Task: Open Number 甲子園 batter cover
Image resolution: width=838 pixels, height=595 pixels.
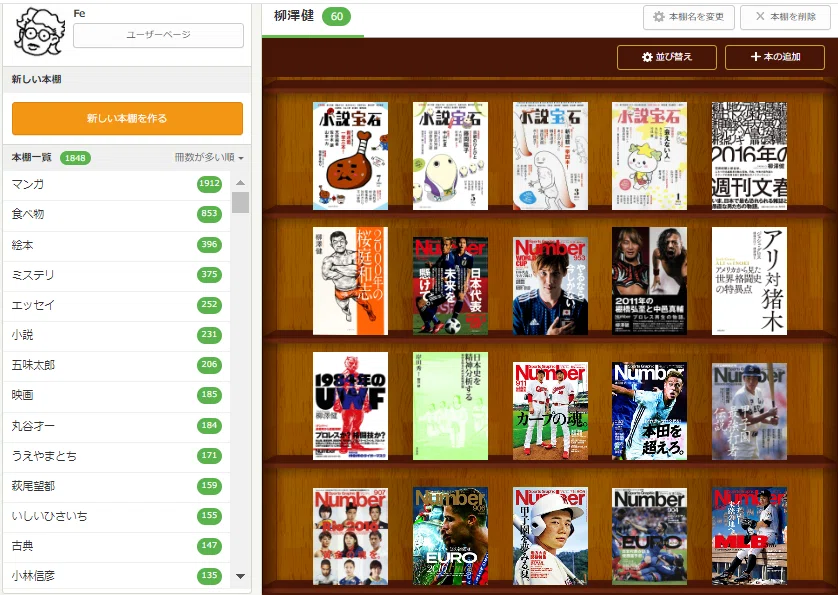Action: pos(749,411)
